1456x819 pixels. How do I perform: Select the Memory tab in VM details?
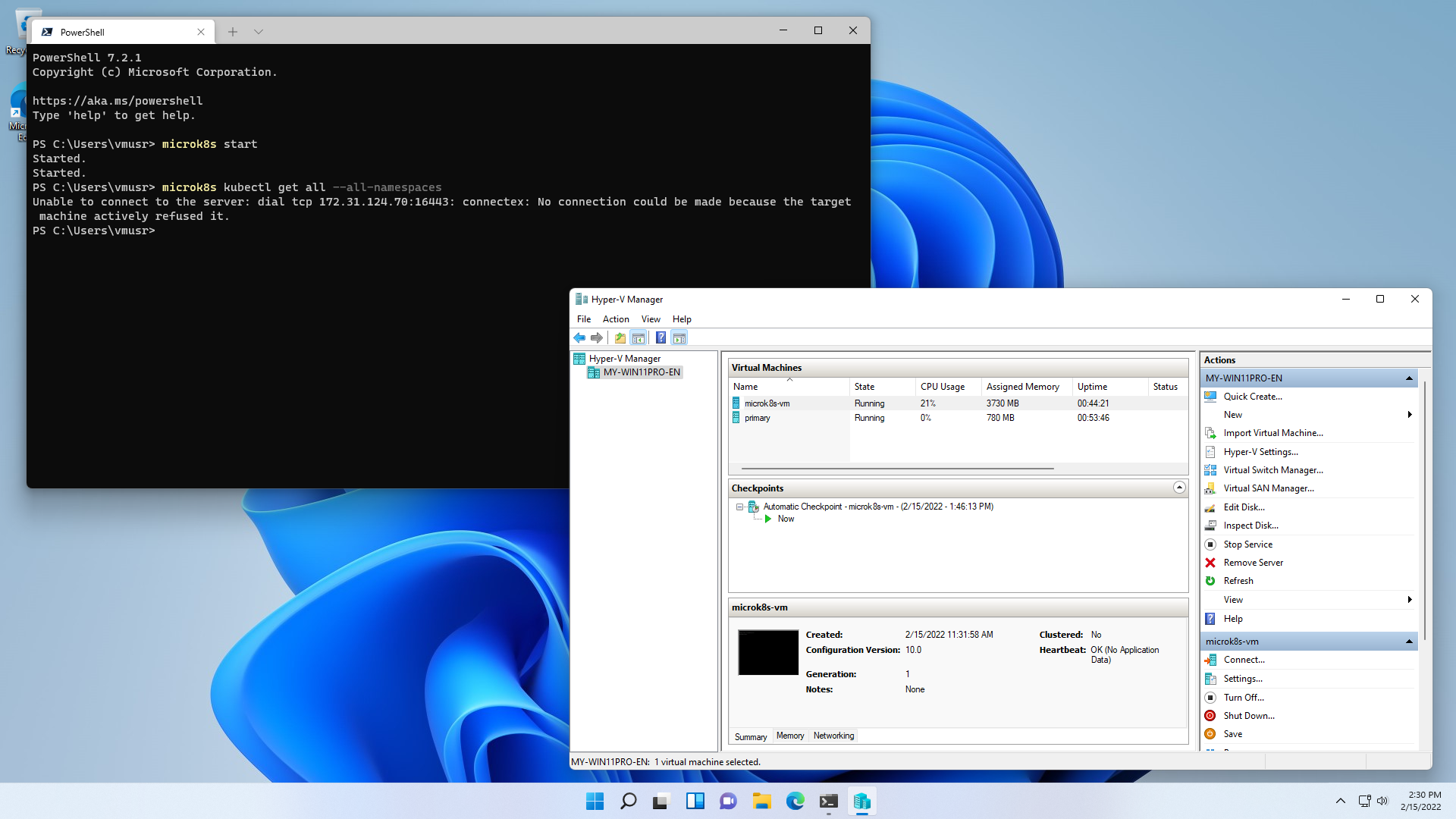click(791, 735)
